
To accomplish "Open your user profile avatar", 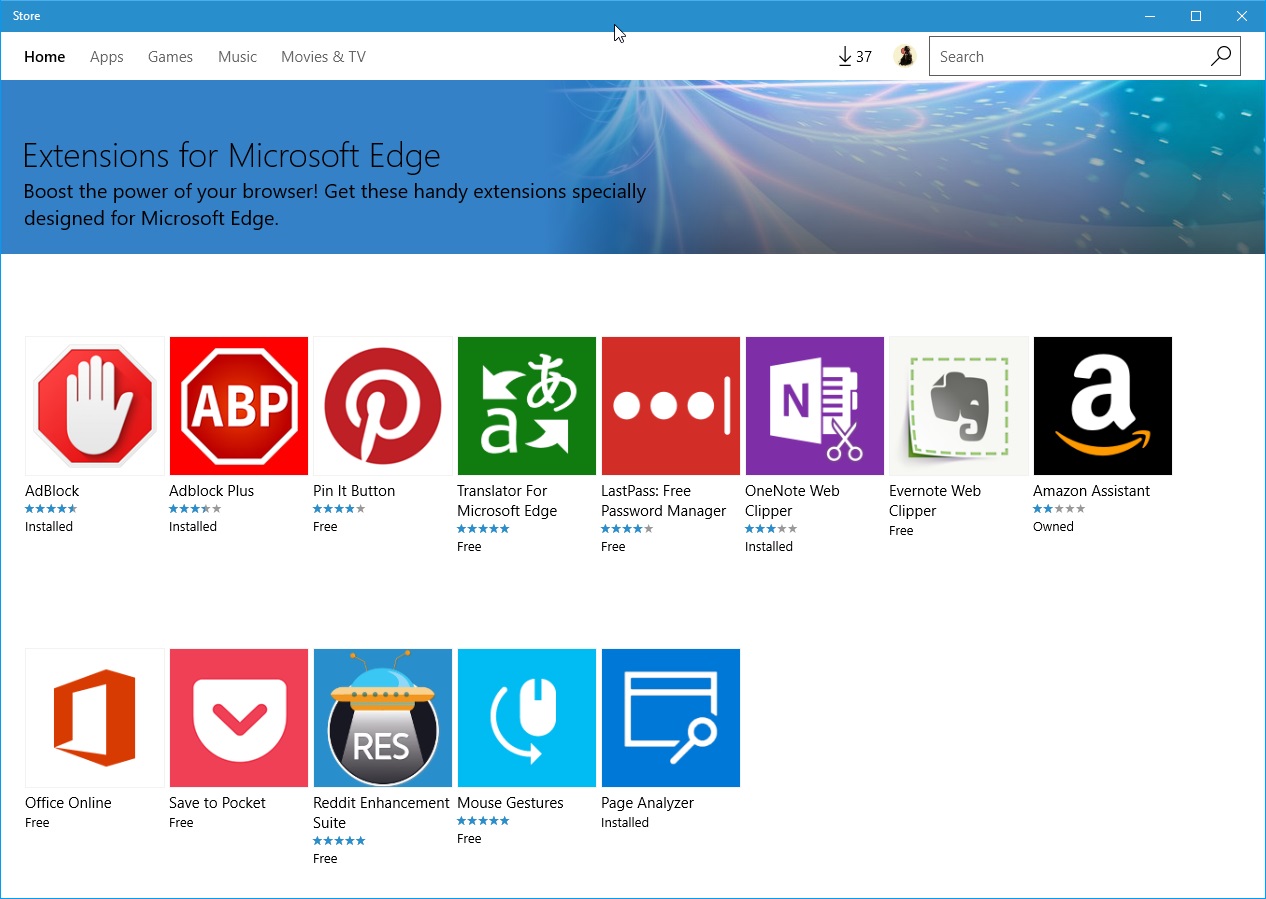I will pyautogui.click(x=906, y=56).
